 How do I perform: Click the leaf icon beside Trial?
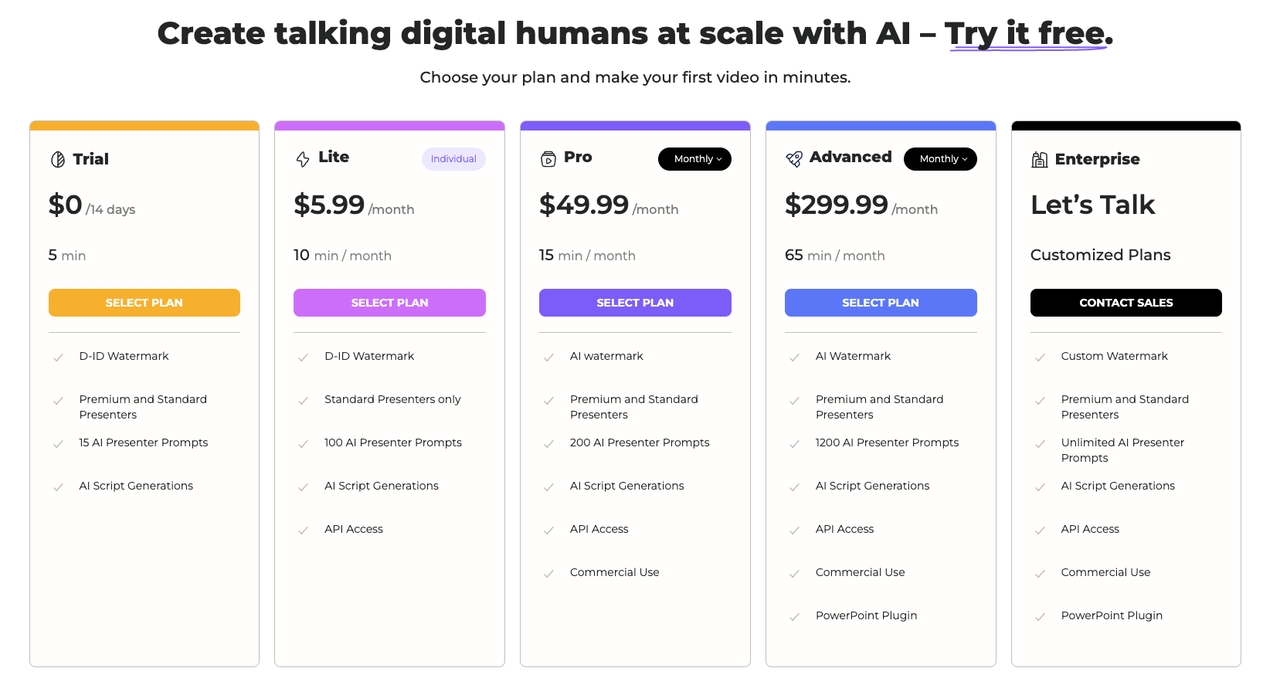coord(57,159)
